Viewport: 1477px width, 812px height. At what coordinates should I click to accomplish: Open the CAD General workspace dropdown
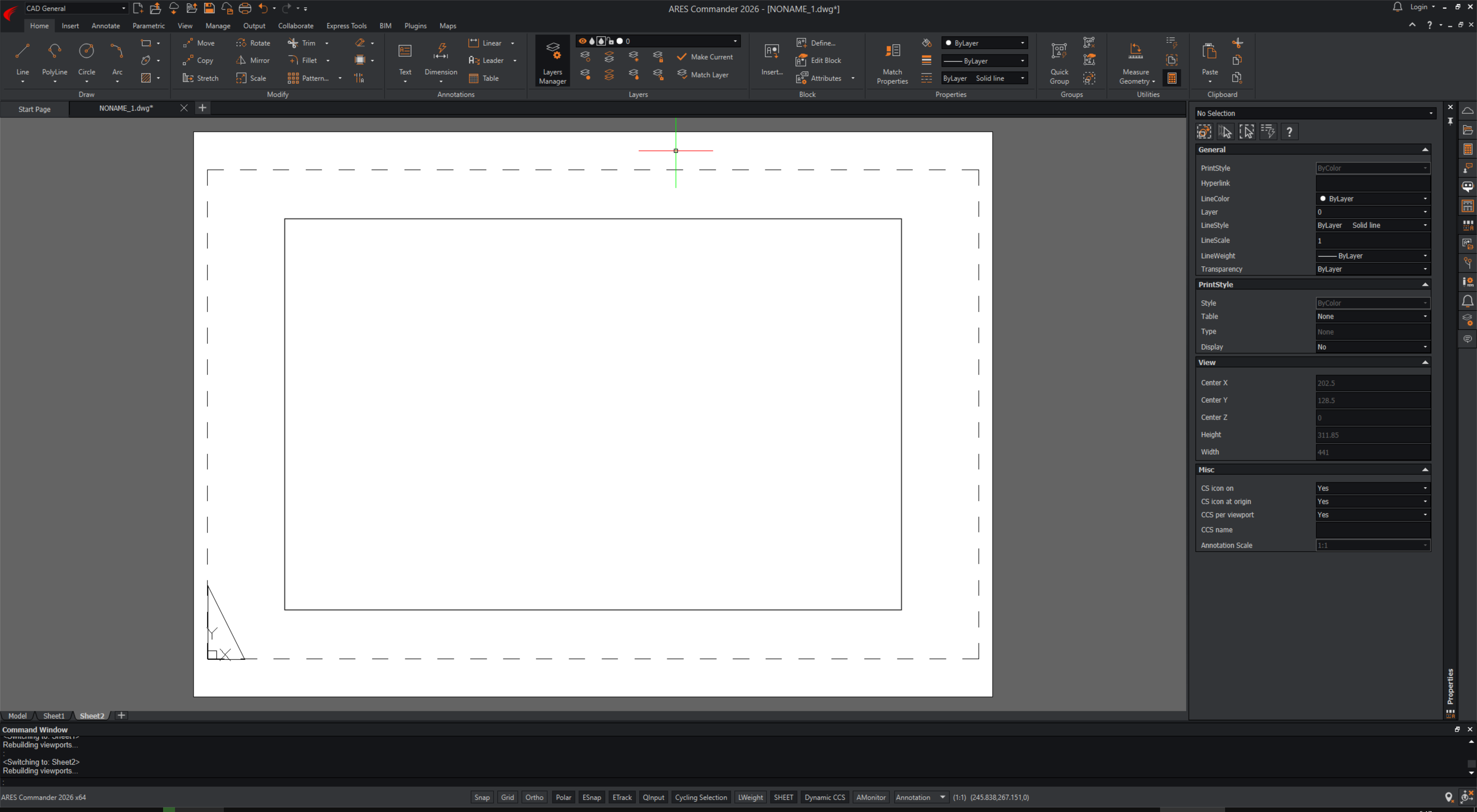click(x=75, y=8)
